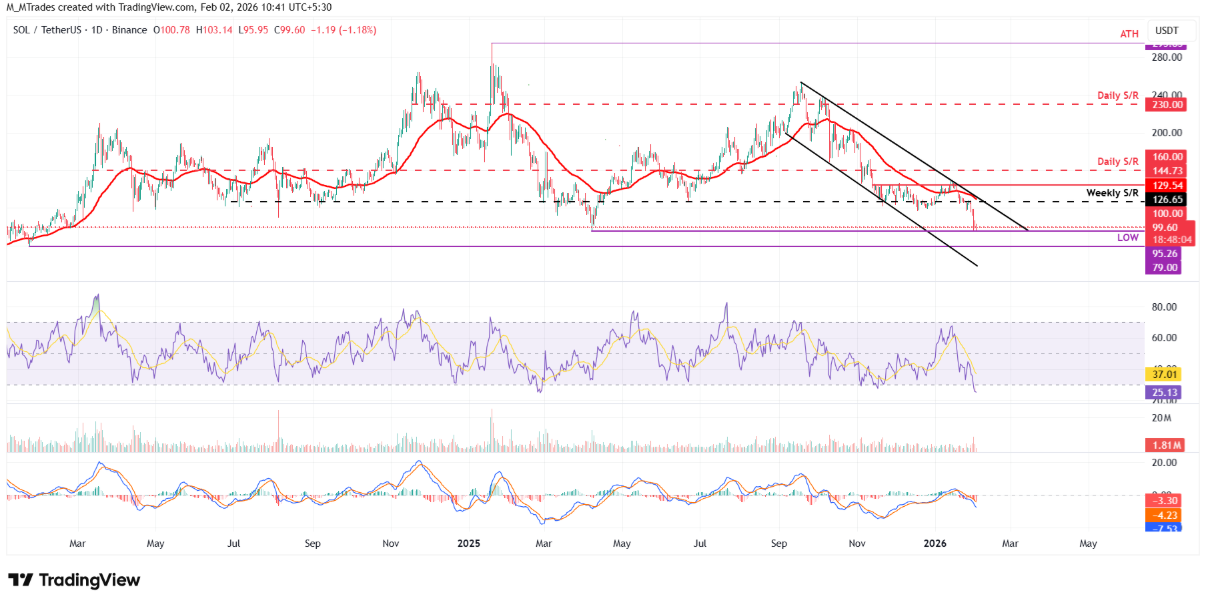
Task: Select the 144.73 Daily S/R price tag
Action: 1168,171
